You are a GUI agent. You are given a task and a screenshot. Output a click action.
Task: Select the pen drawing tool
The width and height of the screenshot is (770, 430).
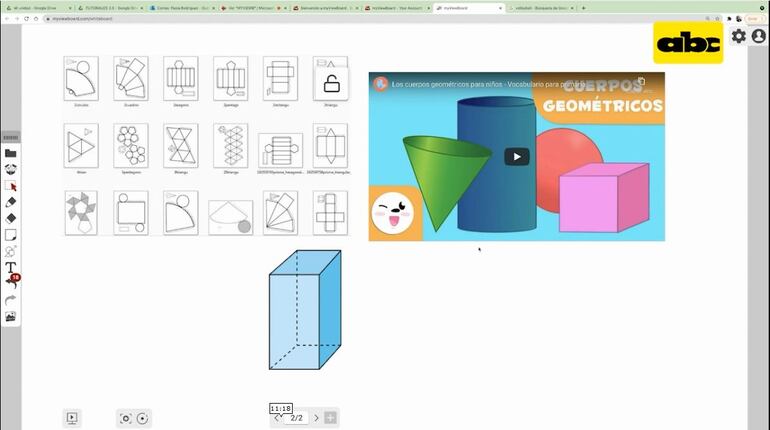coord(11,202)
